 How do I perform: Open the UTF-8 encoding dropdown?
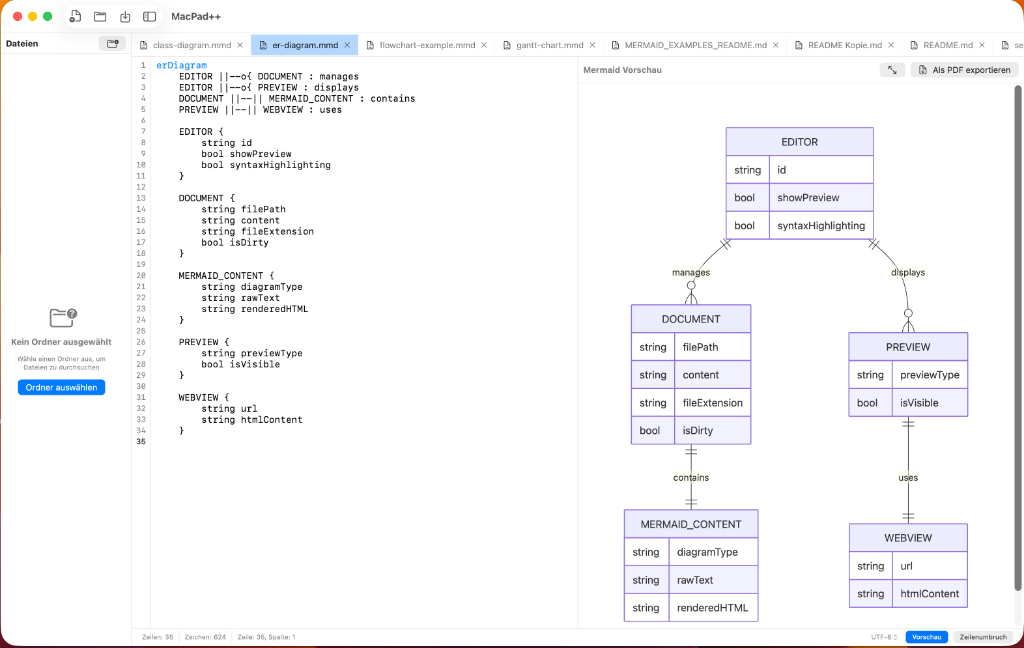tap(883, 637)
